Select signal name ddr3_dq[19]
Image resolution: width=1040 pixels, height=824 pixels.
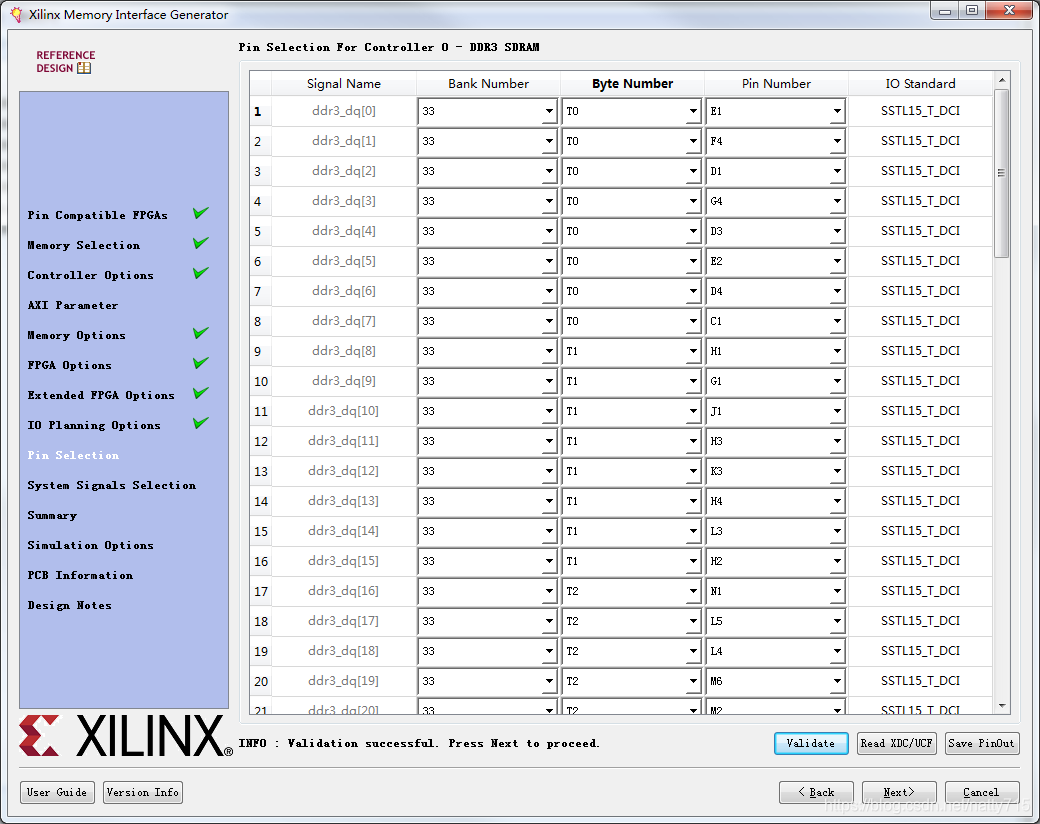pos(344,681)
